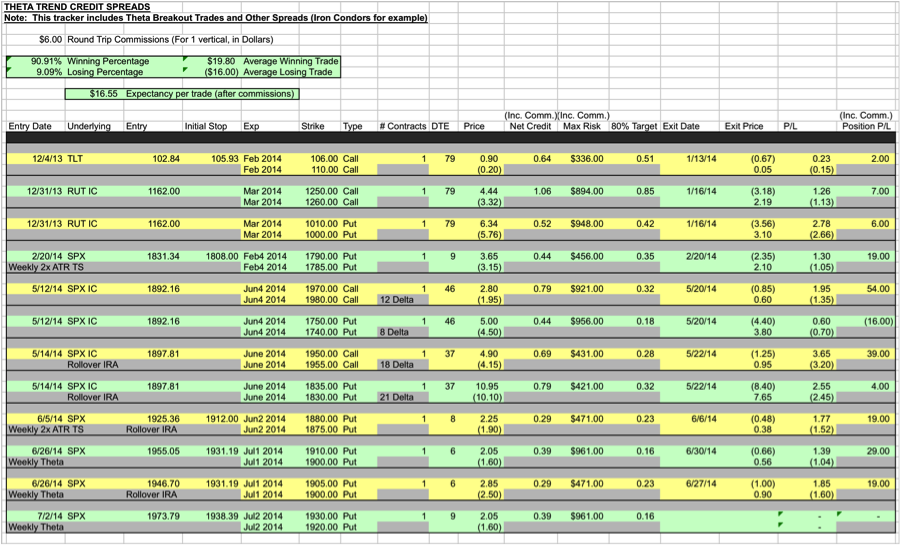Select the 1938.39 initial stop cell
Image resolution: width=901 pixels, height=545 pixels.
222,516
